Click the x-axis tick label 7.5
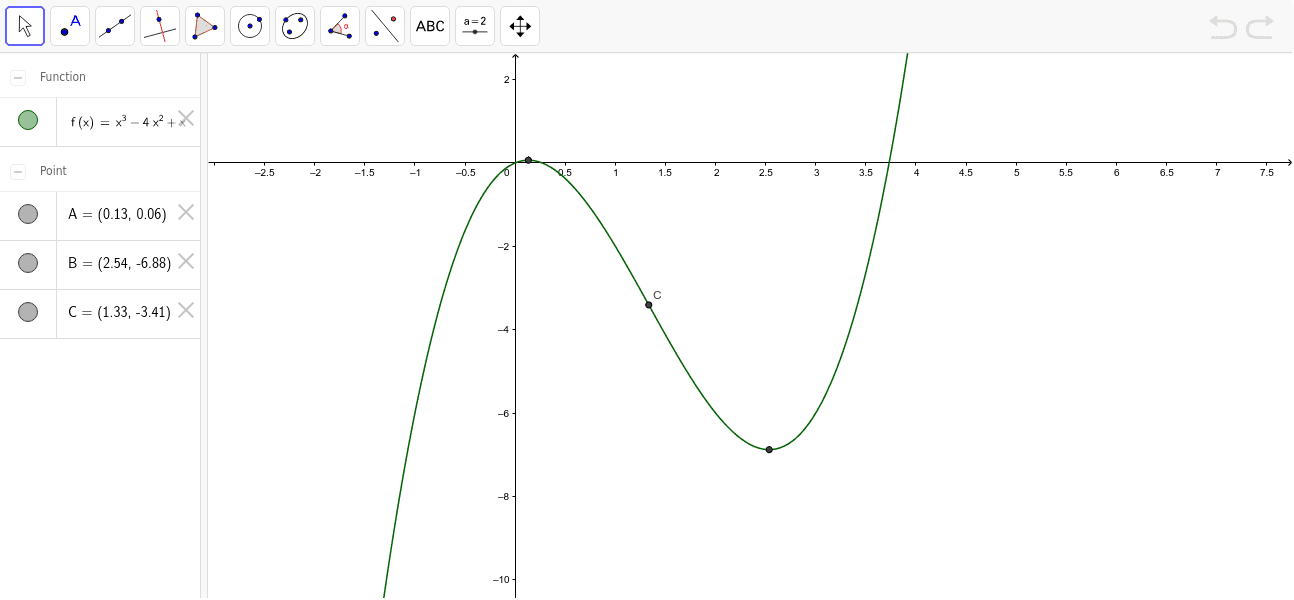The height and width of the screenshot is (600, 1294). (1267, 173)
